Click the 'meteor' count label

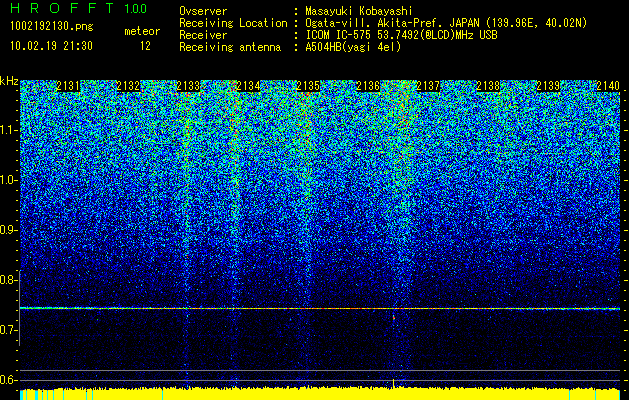coord(142,31)
